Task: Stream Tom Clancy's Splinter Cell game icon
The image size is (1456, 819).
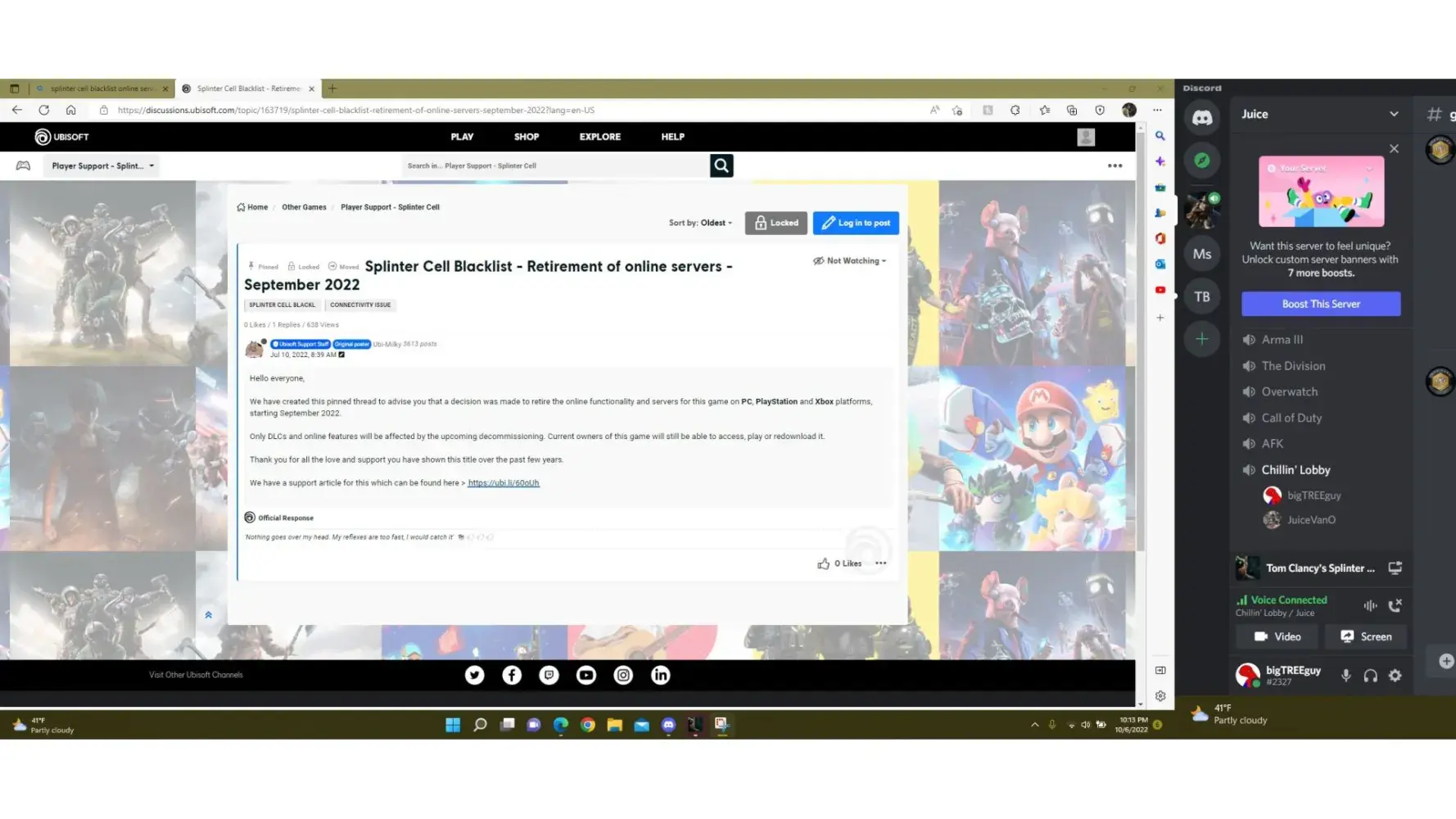Action: coord(1395,568)
